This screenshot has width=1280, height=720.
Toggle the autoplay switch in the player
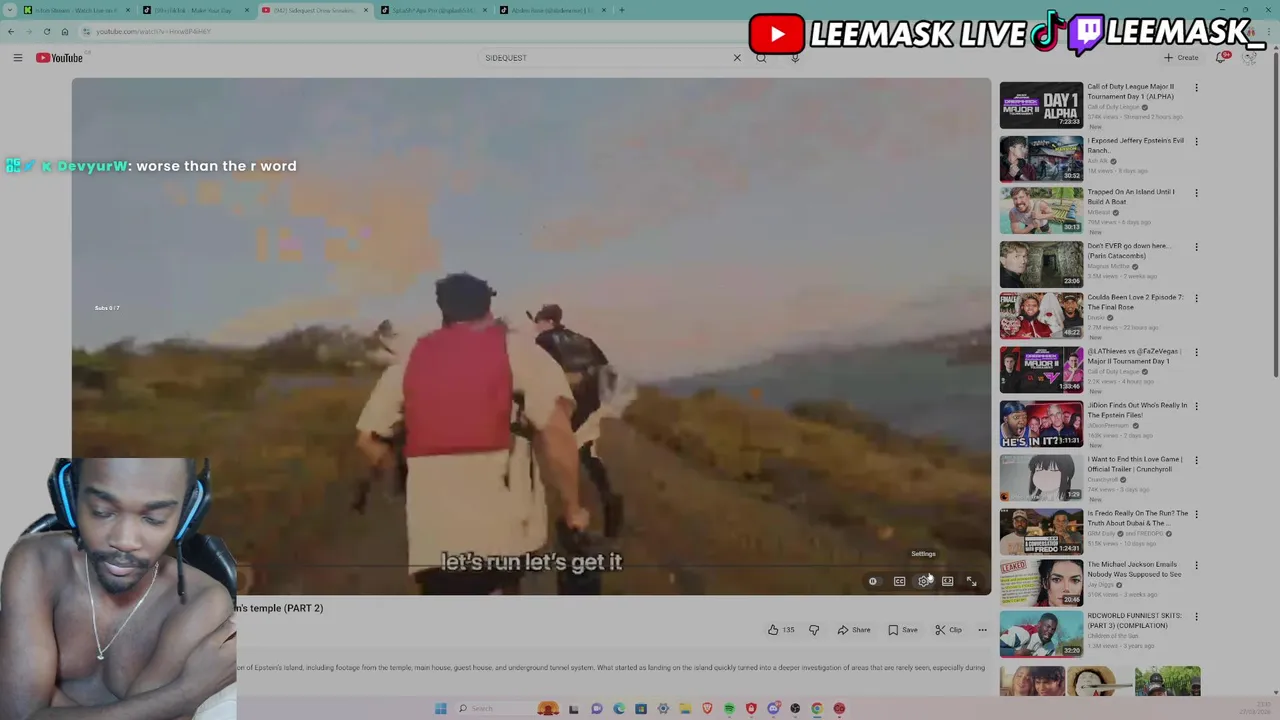[873, 581]
